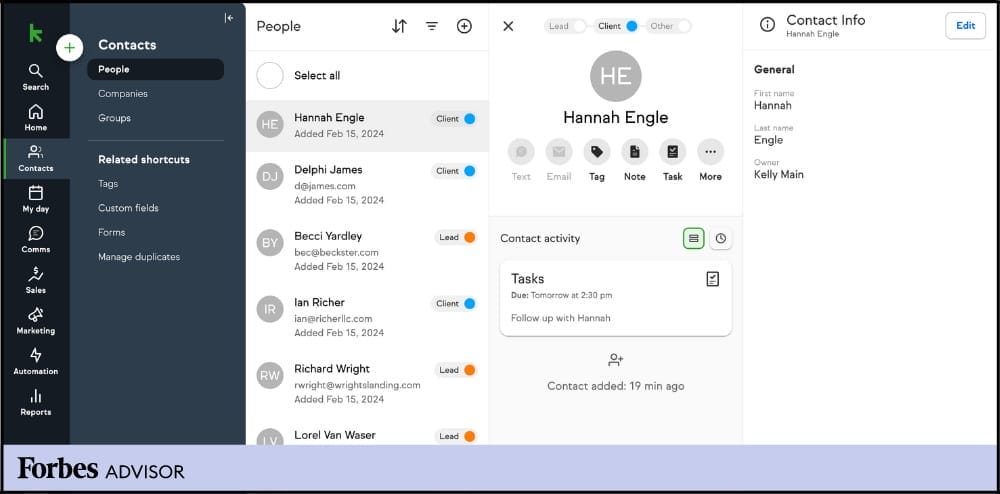This screenshot has height=494, width=1000.
Task: Click the filter icon in People header
Action: (x=432, y=26)
